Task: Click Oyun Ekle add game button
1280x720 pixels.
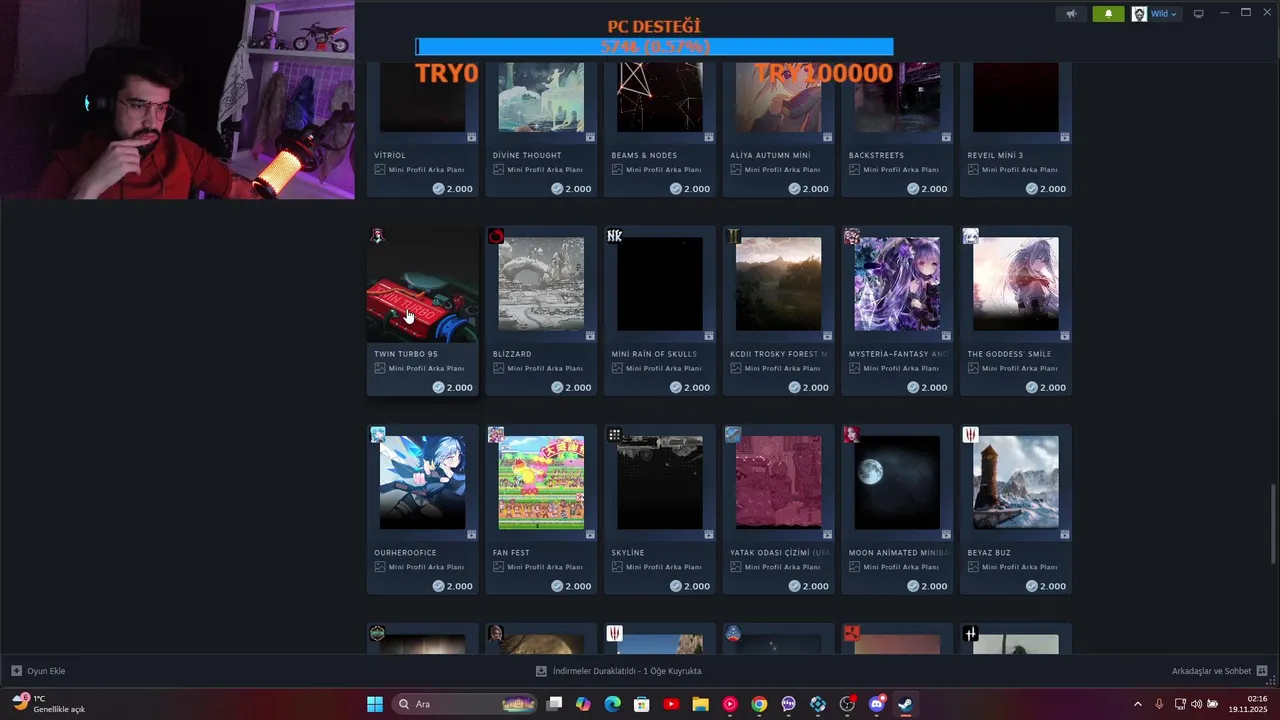Action: click(x=38, y=671)
